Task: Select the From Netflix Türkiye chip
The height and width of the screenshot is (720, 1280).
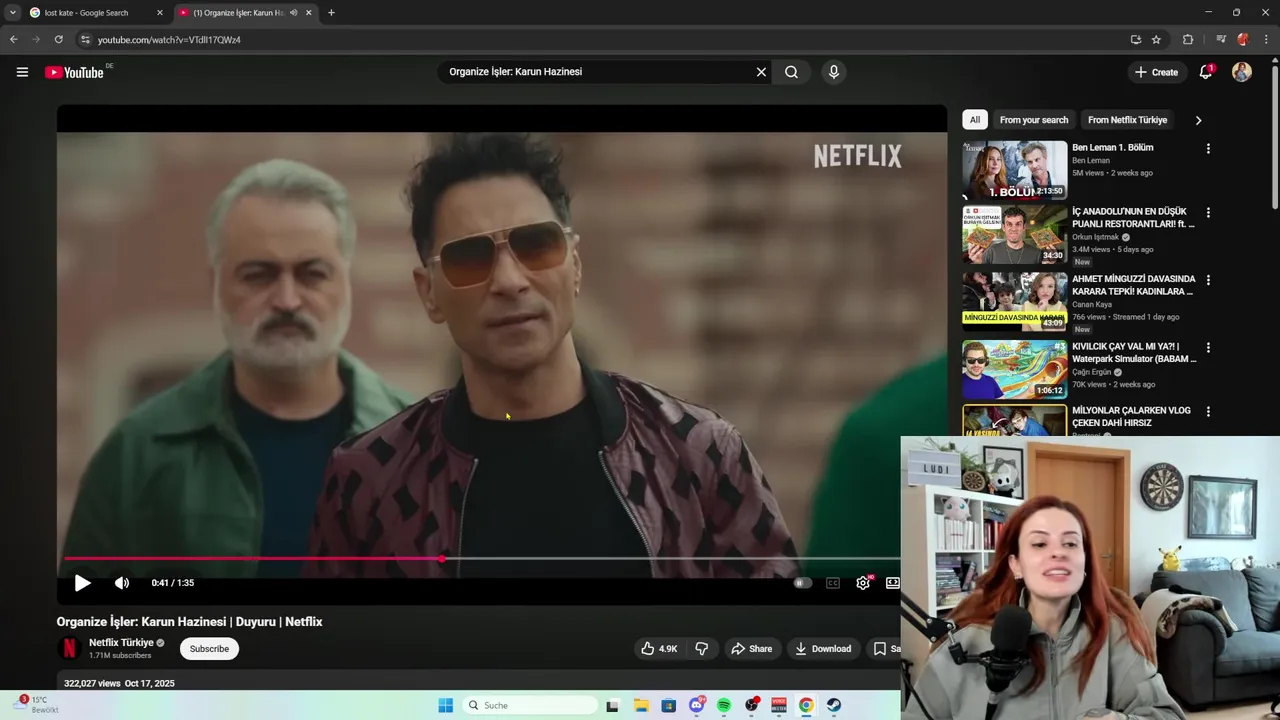Action: (1127, 120)
